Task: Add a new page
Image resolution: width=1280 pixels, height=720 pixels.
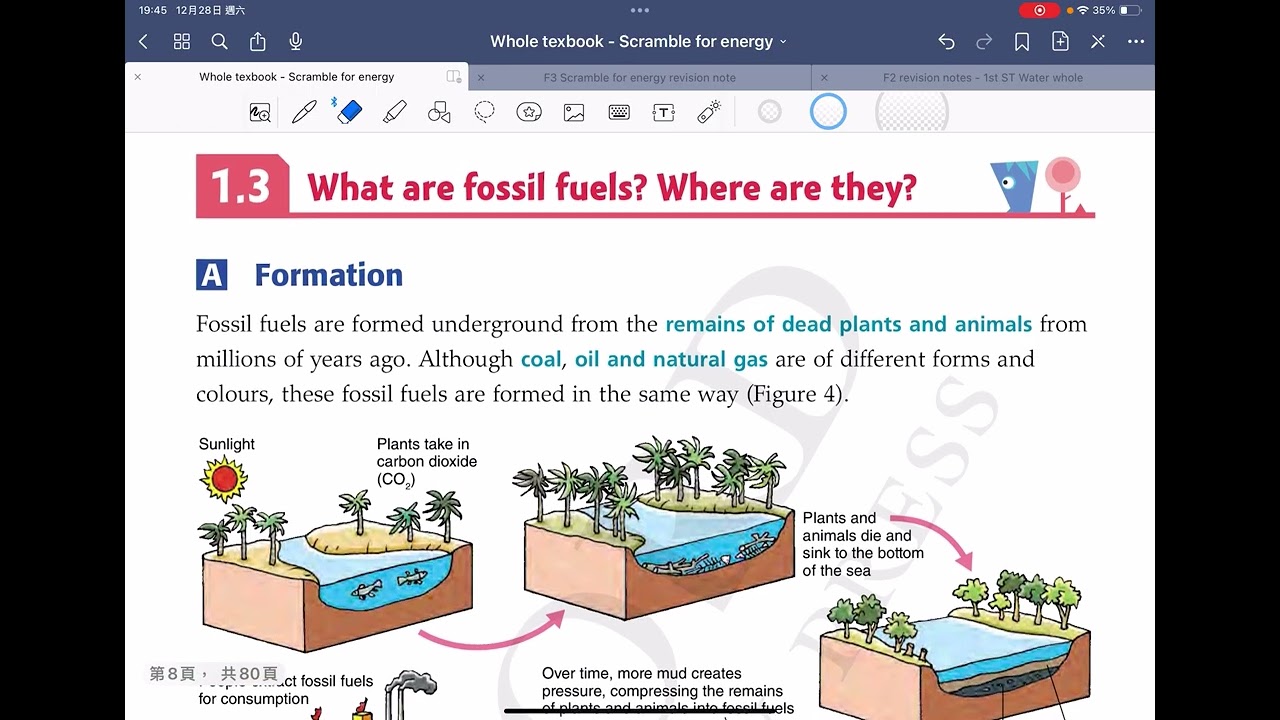Action: (x=1060, y=41)
